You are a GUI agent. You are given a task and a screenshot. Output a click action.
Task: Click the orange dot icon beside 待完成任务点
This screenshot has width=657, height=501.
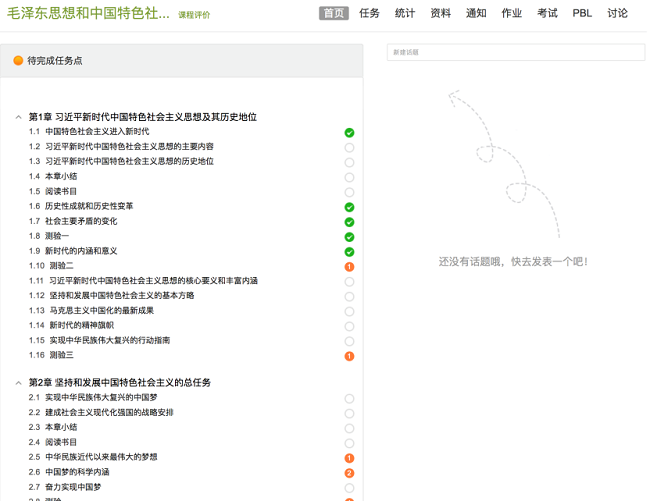18,61
